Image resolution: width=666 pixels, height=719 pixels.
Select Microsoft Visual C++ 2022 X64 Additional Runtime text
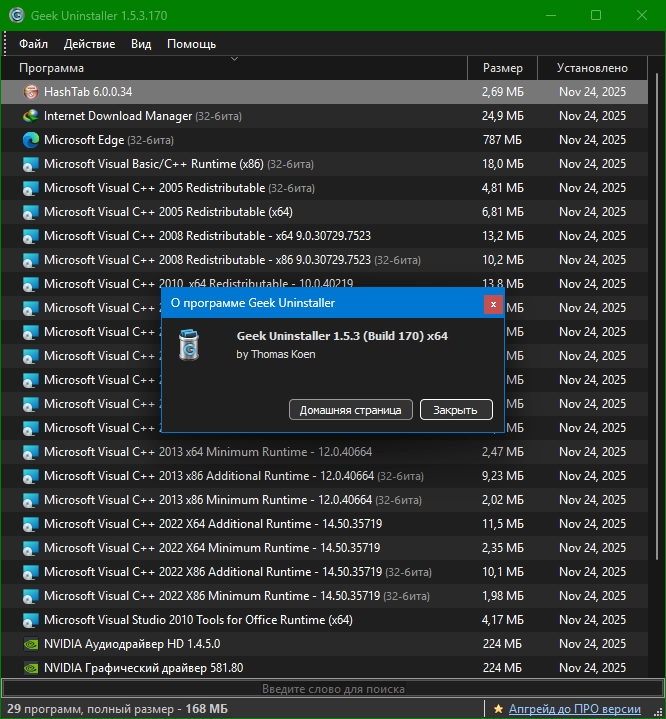point(213,524)
